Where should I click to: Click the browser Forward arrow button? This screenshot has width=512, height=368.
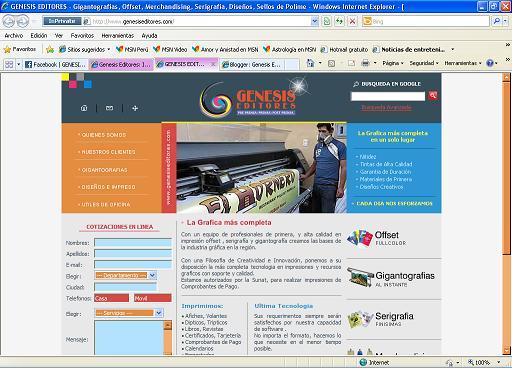[23, 21]
